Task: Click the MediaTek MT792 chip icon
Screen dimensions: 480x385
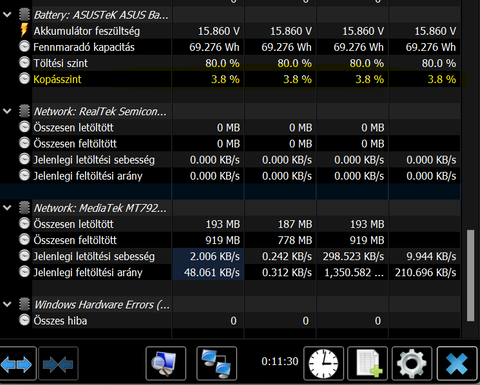Action: point(24,208)
